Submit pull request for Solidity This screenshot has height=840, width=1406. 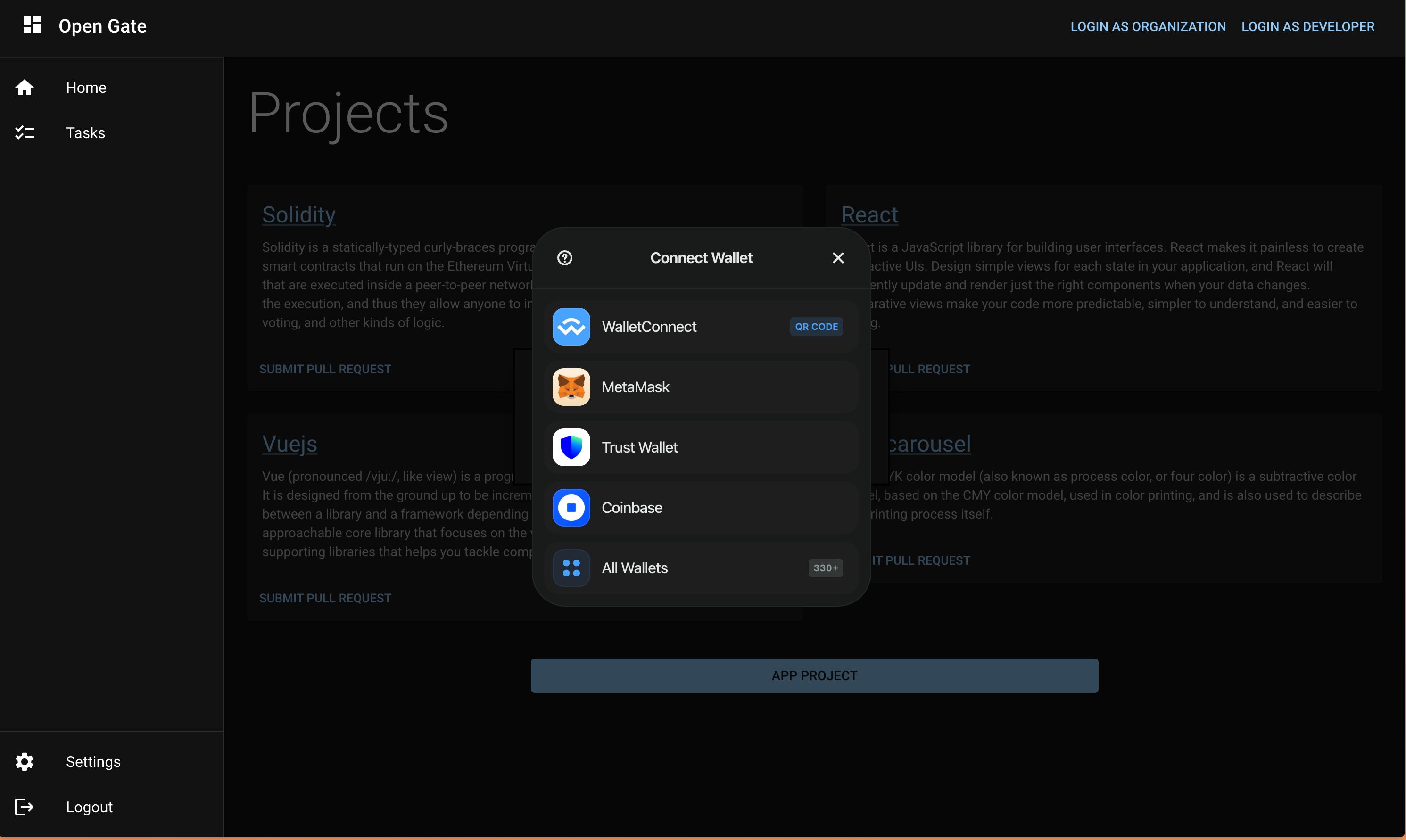point(325,369)
